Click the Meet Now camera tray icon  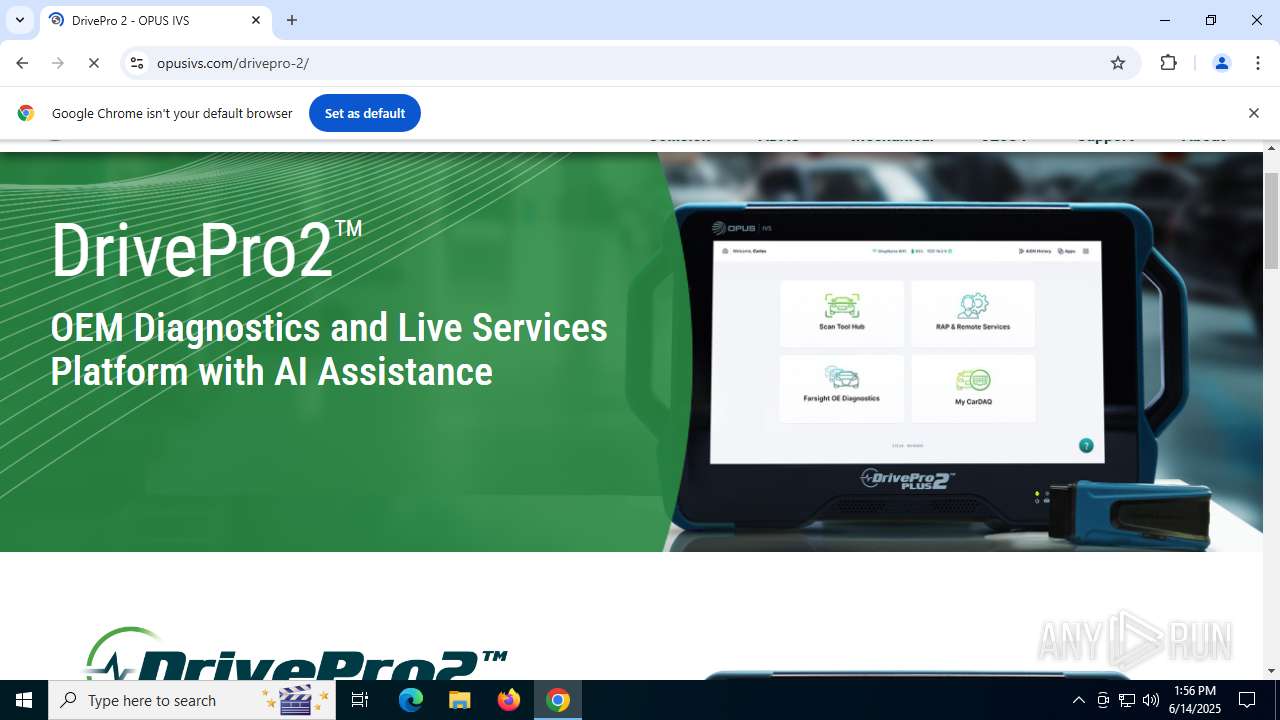click(1103, 700)
